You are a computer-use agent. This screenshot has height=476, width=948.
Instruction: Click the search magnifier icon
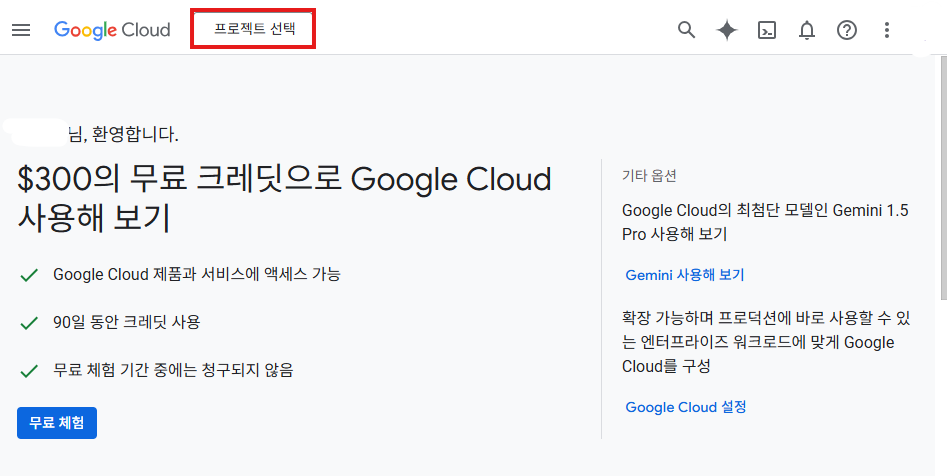tap(686, 30)
